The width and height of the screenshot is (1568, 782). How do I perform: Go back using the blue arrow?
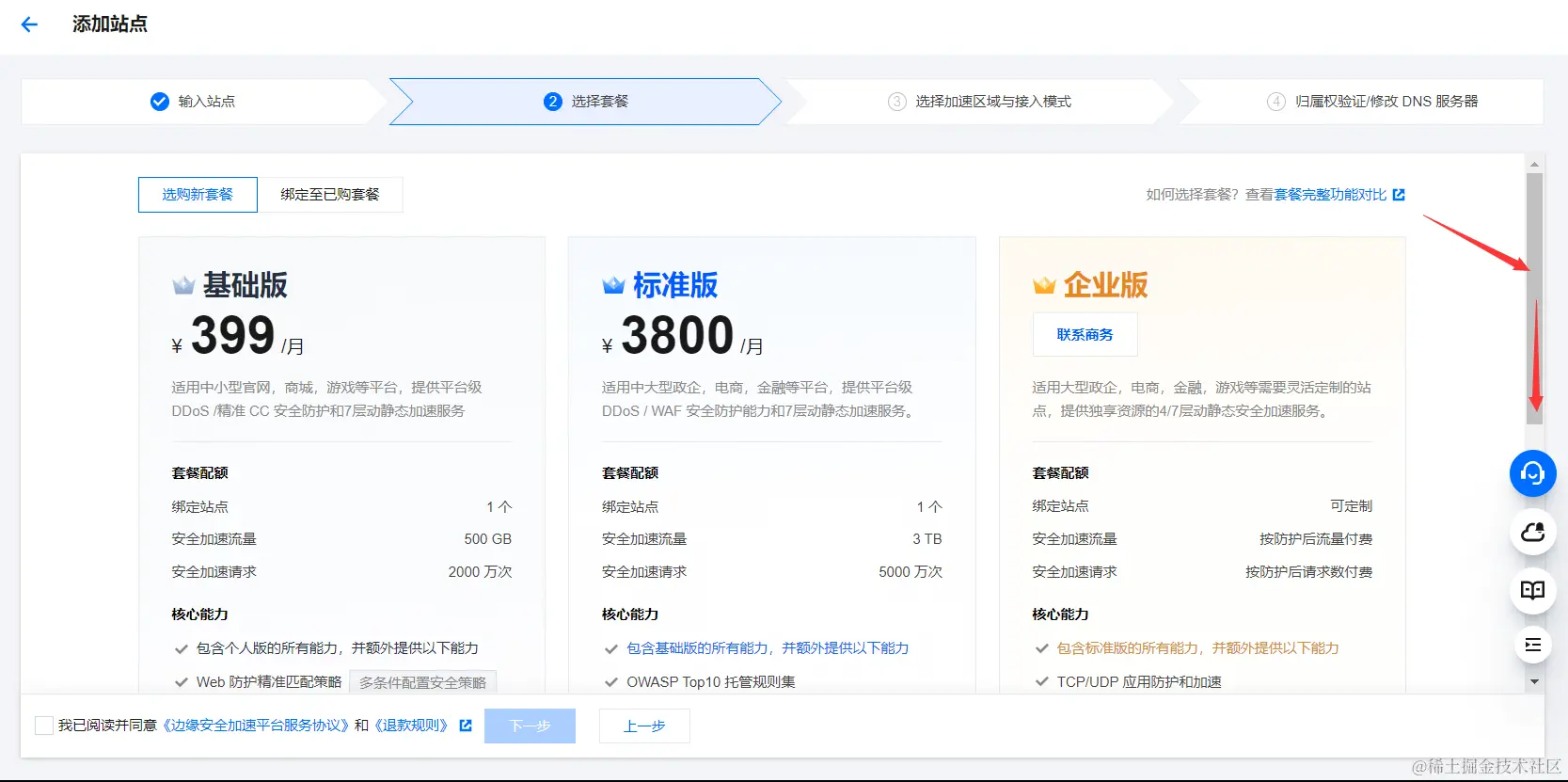tap(29, 24)
